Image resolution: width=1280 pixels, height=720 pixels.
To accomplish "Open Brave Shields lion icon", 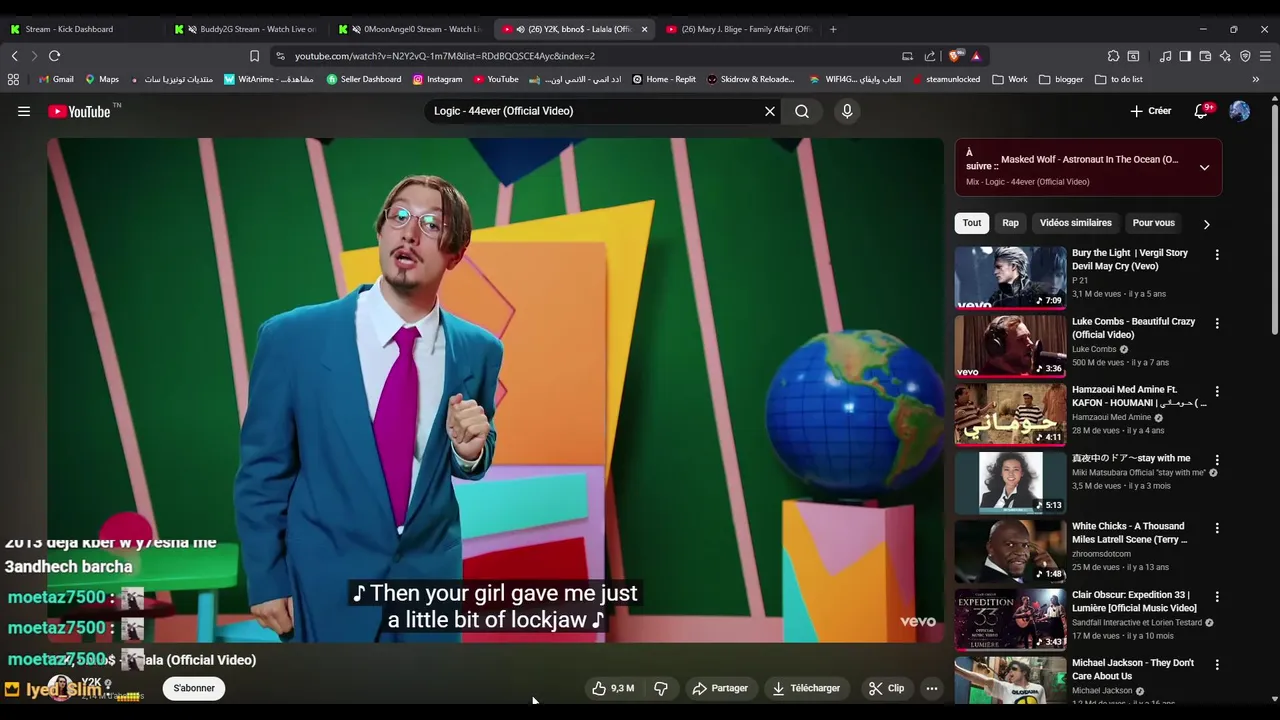I will tap(957, 56).
